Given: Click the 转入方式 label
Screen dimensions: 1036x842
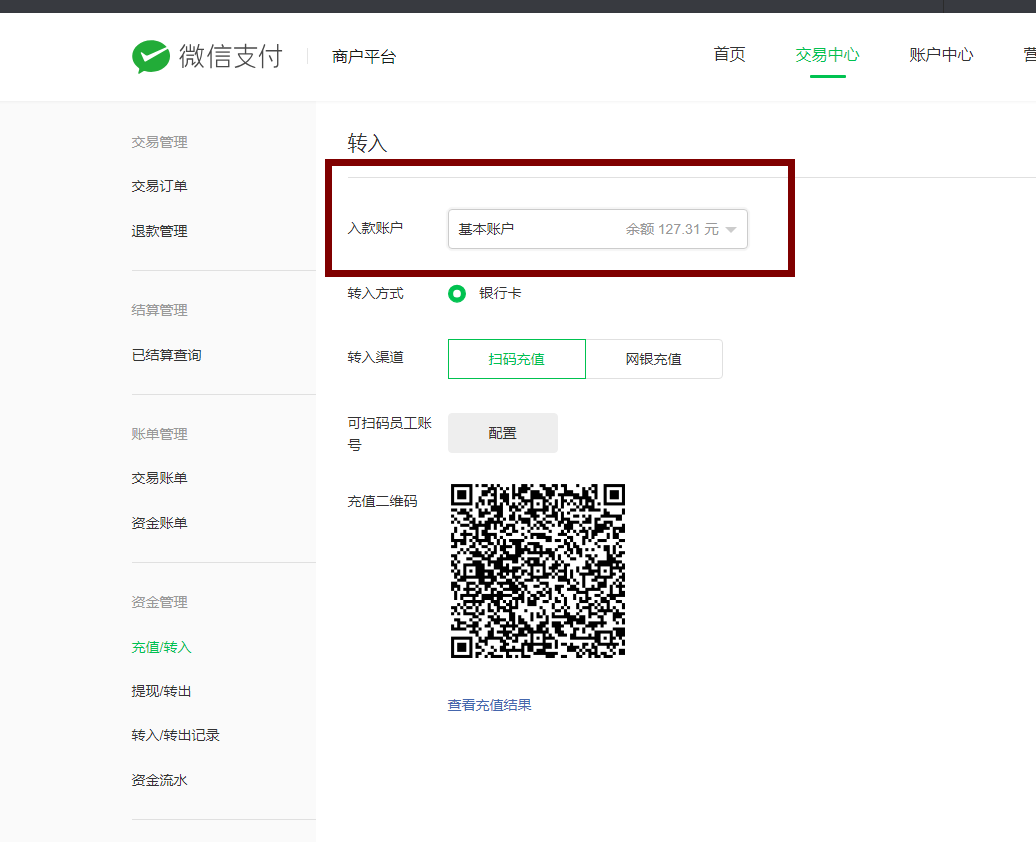Looking at the screenshot, I should [375, 293].
